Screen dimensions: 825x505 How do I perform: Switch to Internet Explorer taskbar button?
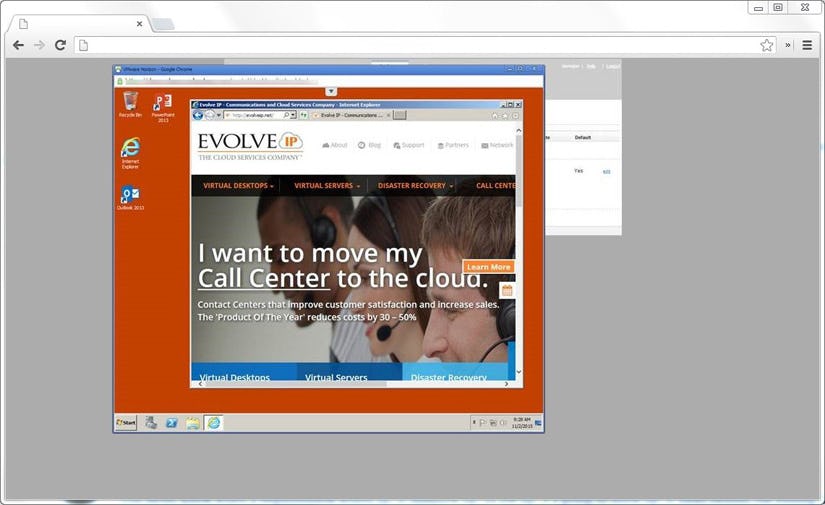[214, 422]
